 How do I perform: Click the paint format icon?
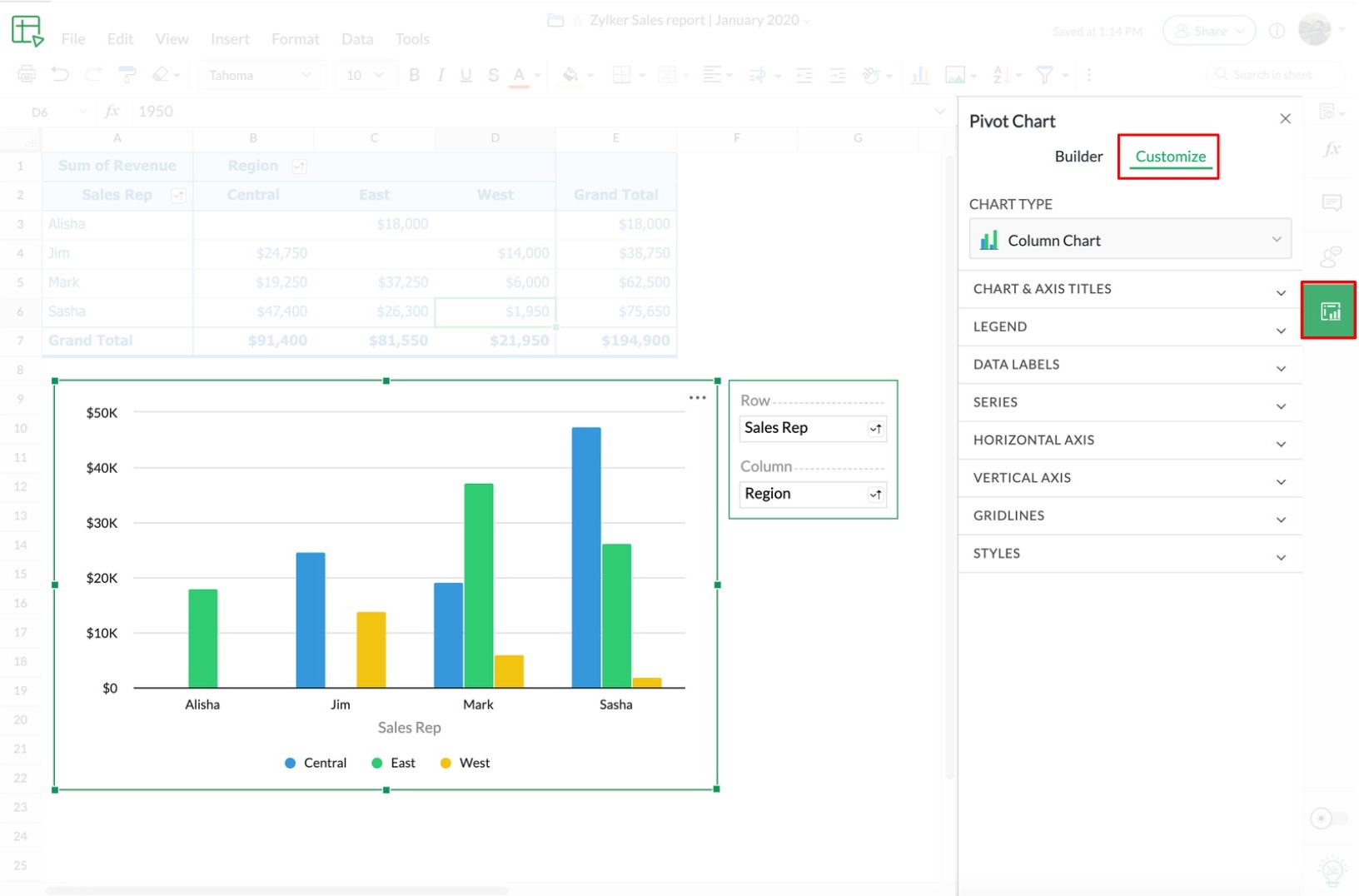coord(127,75)
